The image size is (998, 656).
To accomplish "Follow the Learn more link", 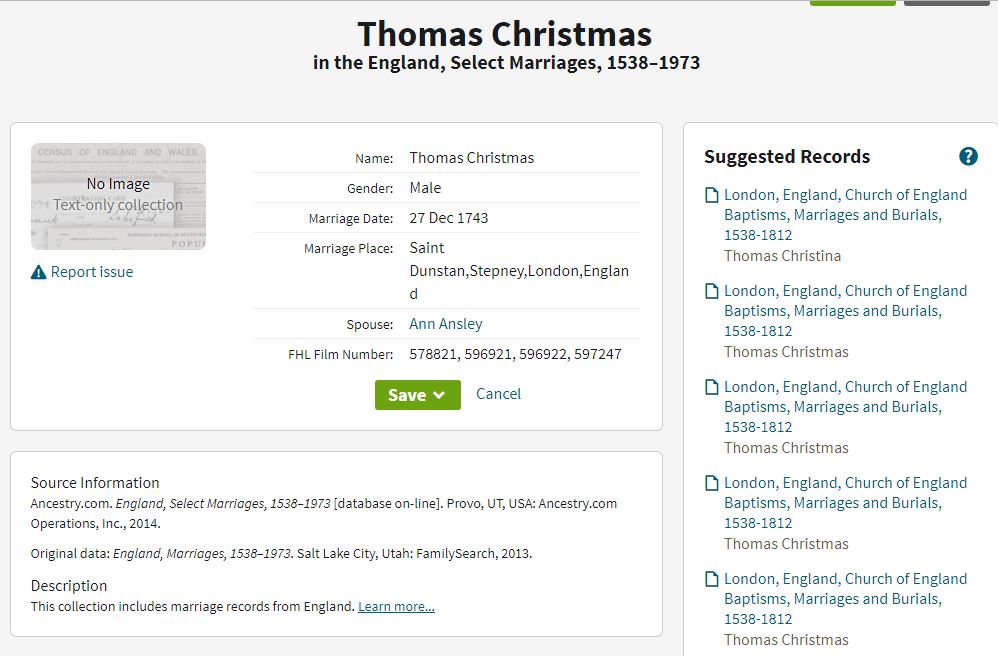I will click(x=396, y=606).
